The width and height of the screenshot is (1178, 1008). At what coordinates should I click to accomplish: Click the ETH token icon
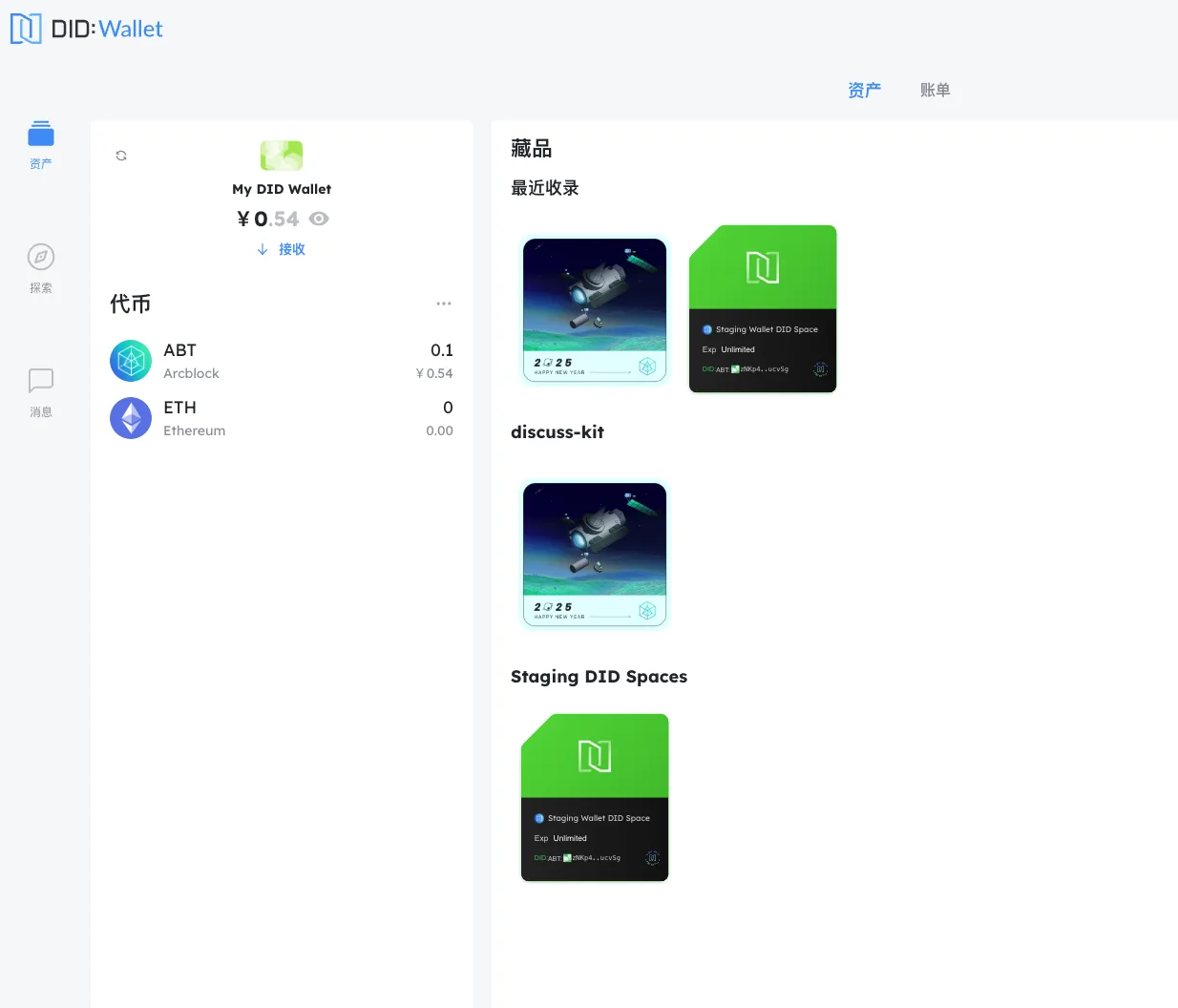[x=131, y=418]
